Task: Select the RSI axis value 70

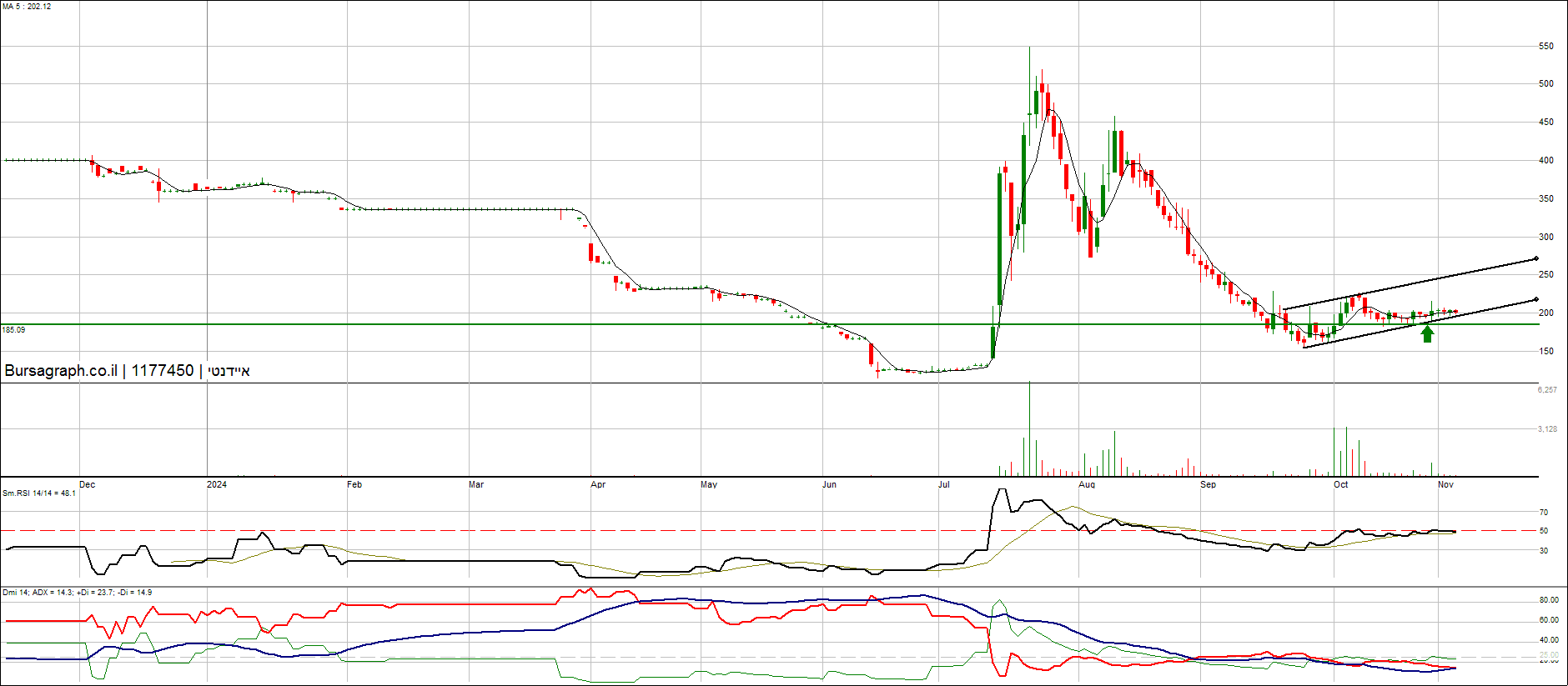Action: coord(1544,513)
